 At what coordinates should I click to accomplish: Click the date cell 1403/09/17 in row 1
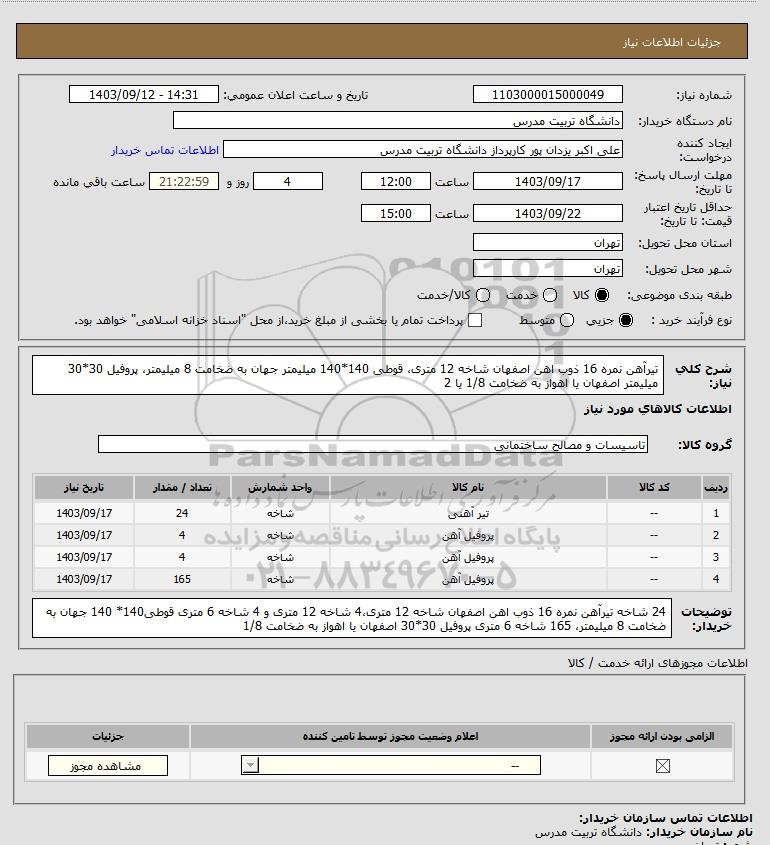(x=84, y=513)
